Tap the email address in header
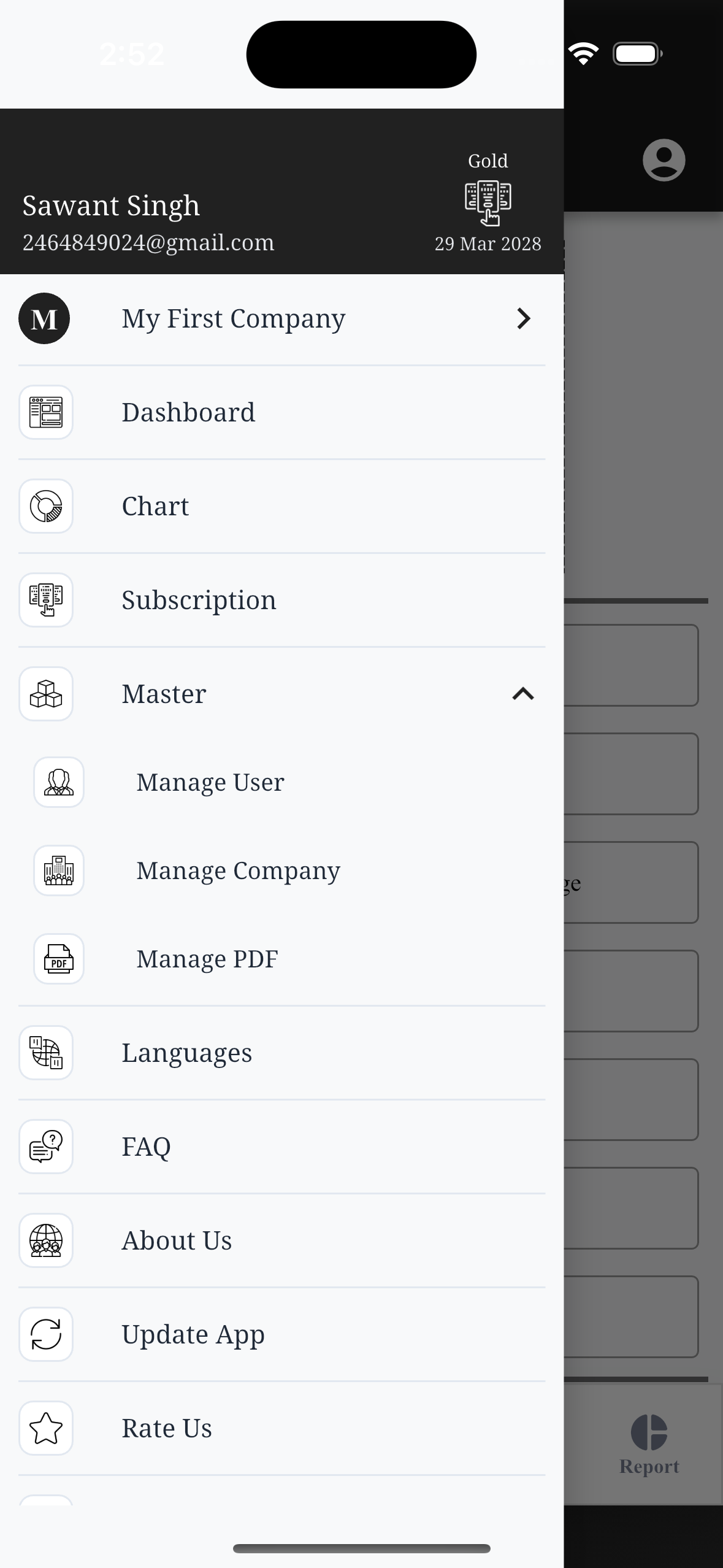Image resolution: width=723 pixels, height=1568 pixels. click(x=148, y=243)
